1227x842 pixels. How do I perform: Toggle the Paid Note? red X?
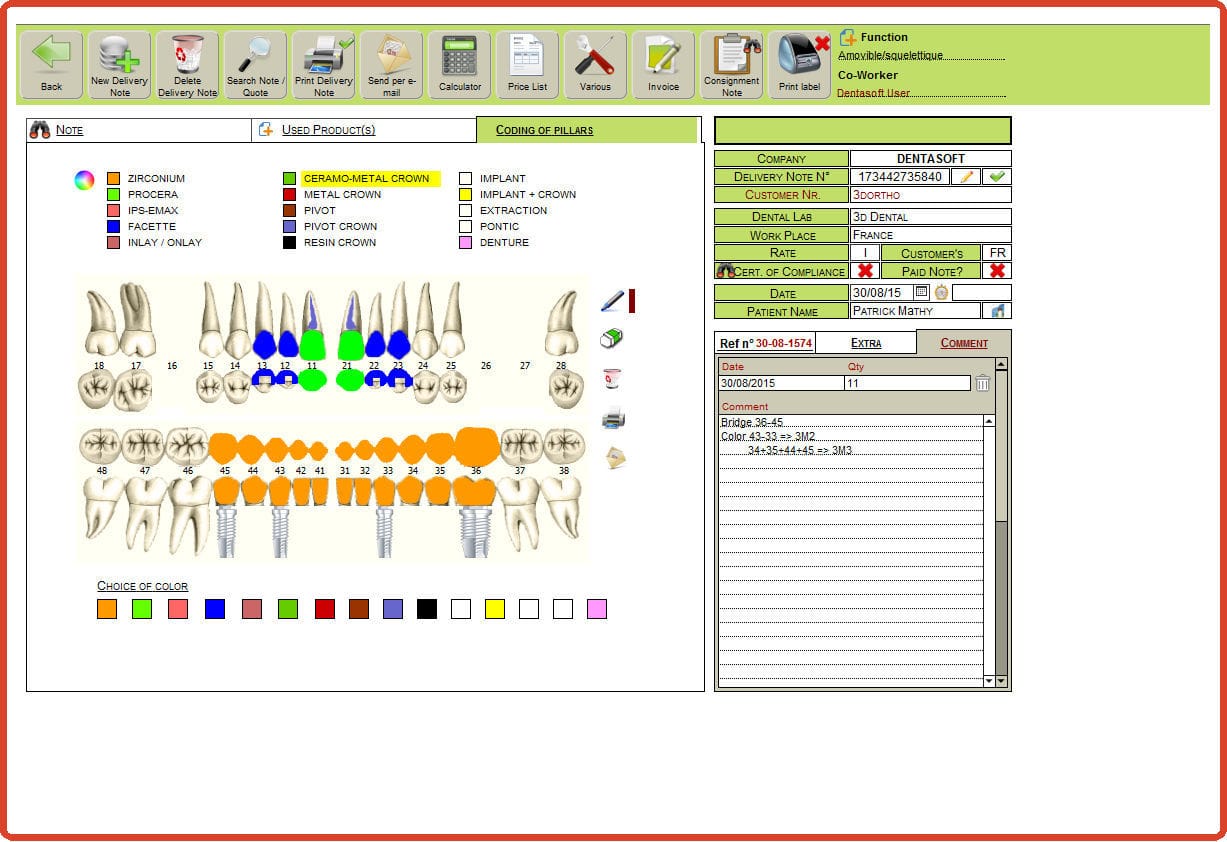pyautogui.click(x=997, y=270)
